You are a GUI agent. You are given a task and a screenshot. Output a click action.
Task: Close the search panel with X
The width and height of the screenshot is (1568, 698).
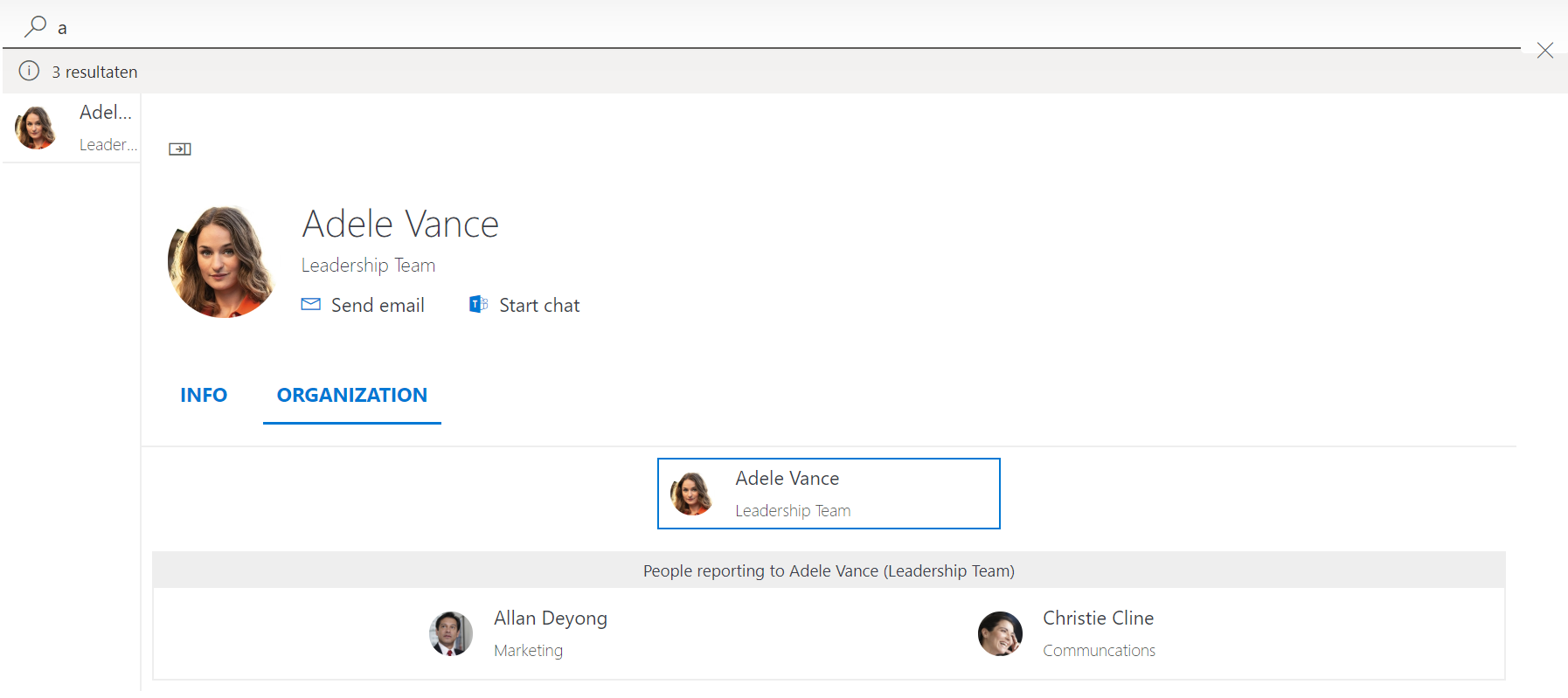(x=1545, y=51)
